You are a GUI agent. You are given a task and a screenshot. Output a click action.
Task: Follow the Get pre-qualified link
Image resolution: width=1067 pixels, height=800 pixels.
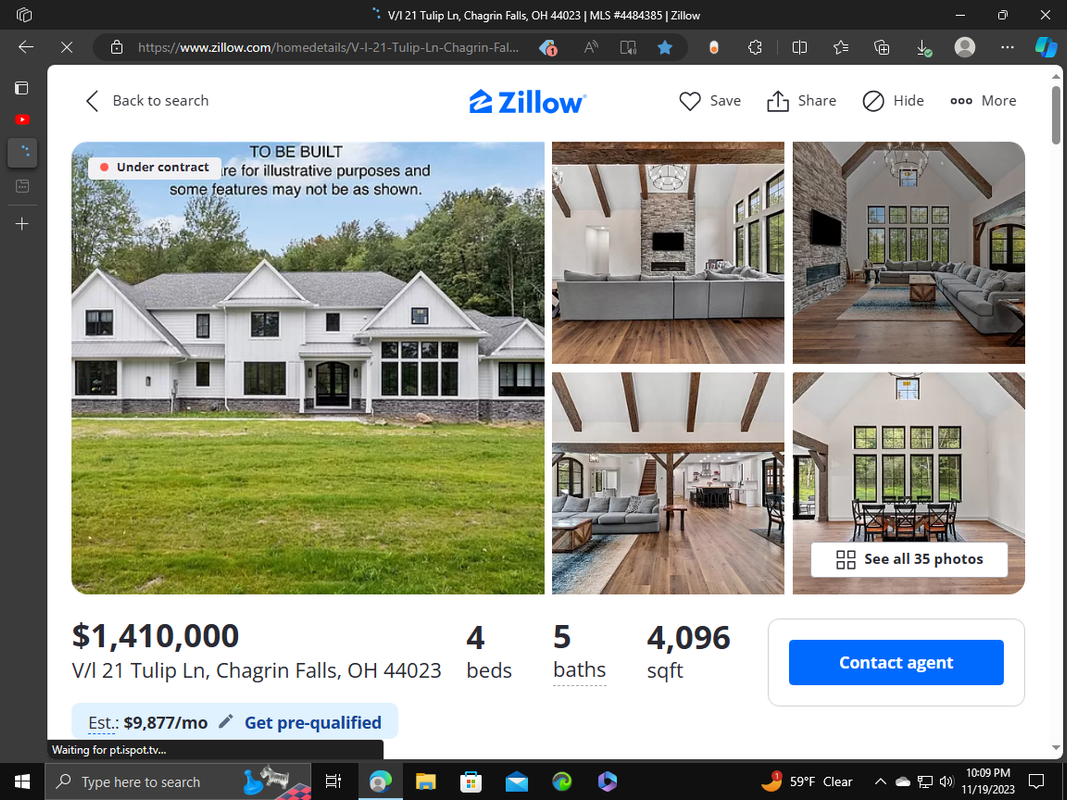click(x=313, y=722)
